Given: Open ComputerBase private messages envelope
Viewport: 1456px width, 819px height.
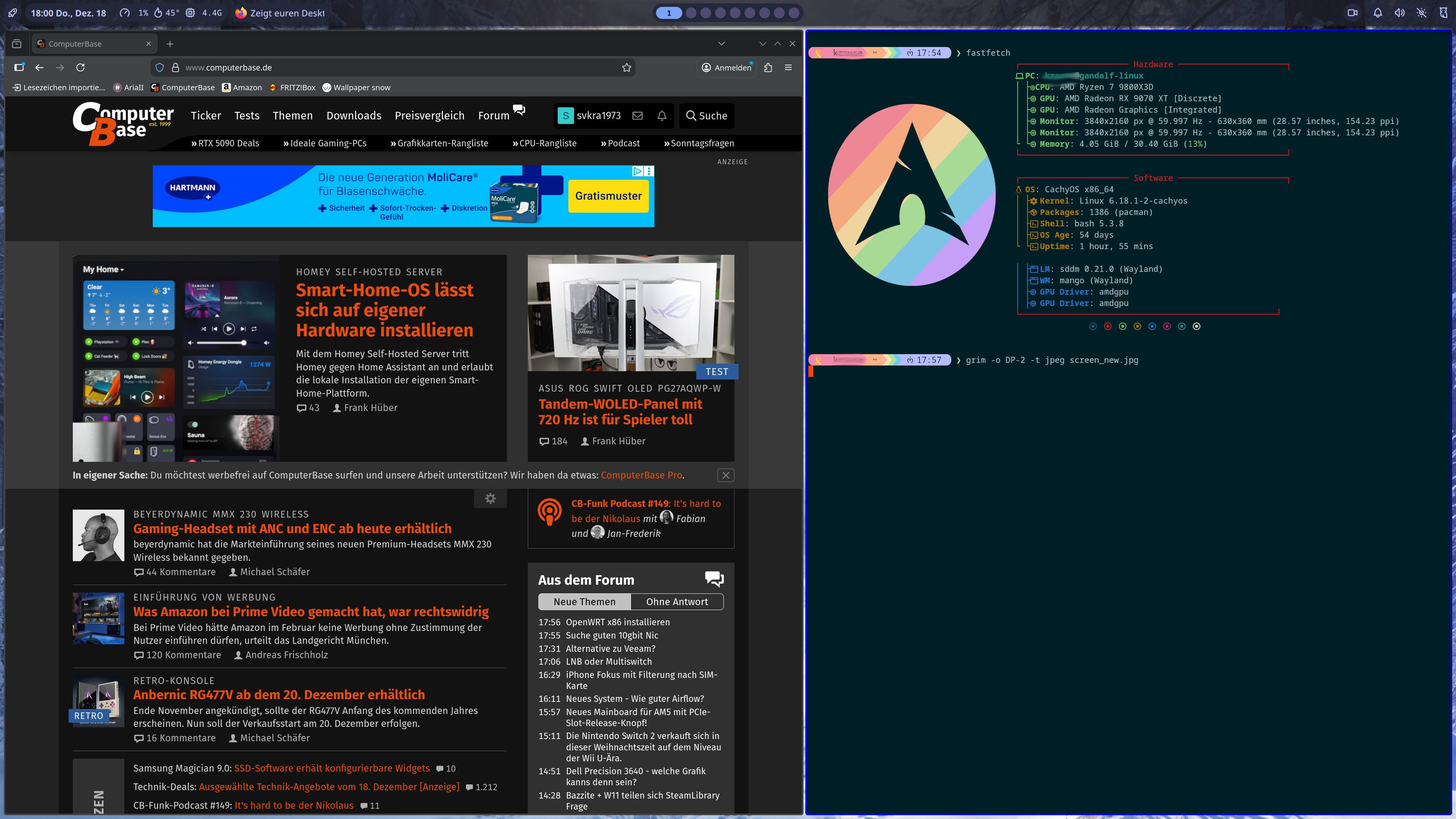Looking at the screenshot, I should pyautogui.click(x=637, y=116).
